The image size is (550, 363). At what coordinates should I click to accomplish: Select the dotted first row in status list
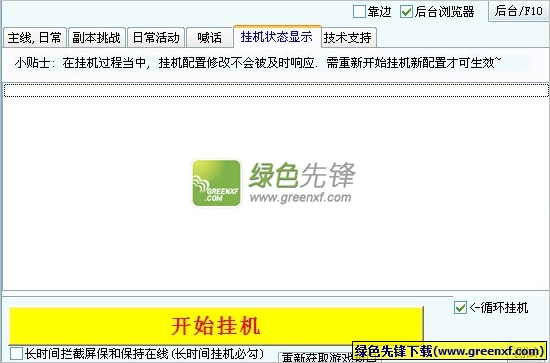point(276,90)
